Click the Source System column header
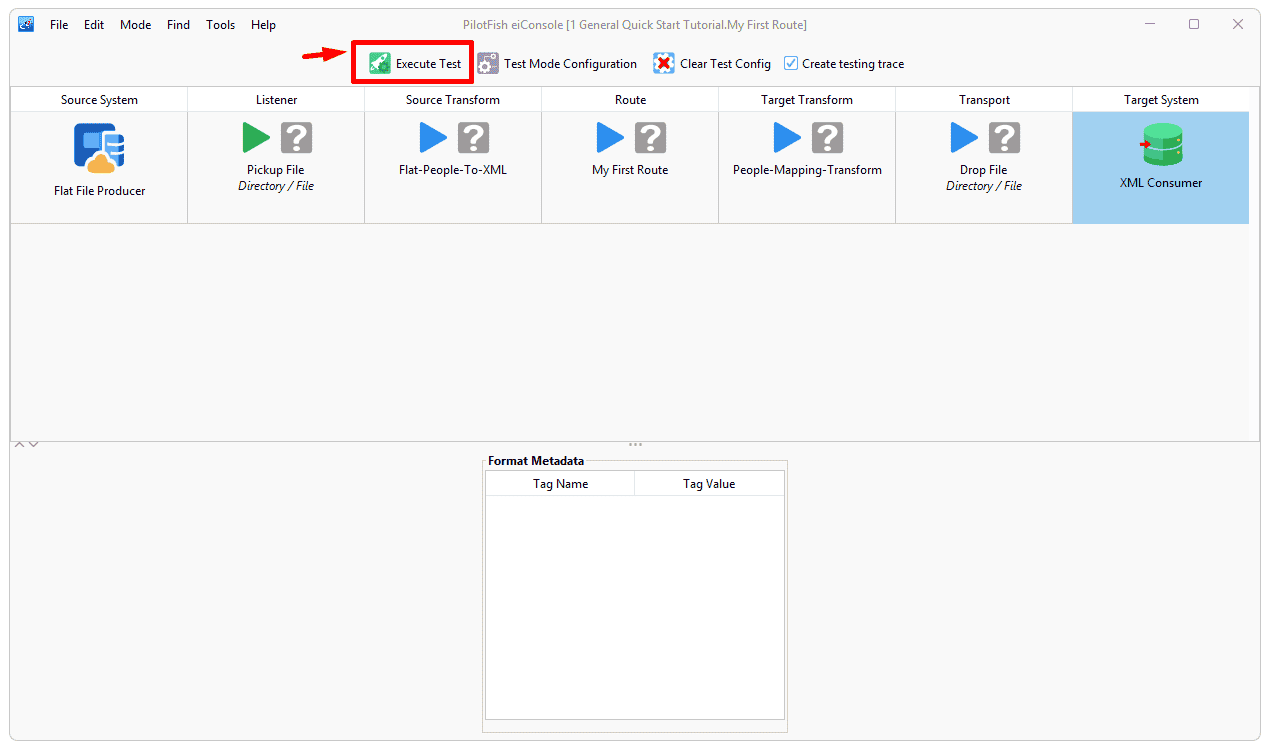Image resolution: width=1263 pixels, height=749 pixels. 99,100
